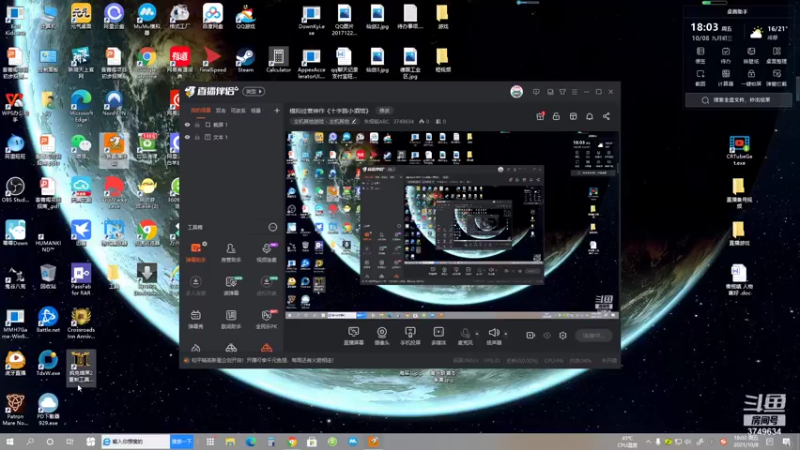The image size is (800, 450).
Task: Open the Microsoft Edge desktop icon
Action: (x=81, y=106)
